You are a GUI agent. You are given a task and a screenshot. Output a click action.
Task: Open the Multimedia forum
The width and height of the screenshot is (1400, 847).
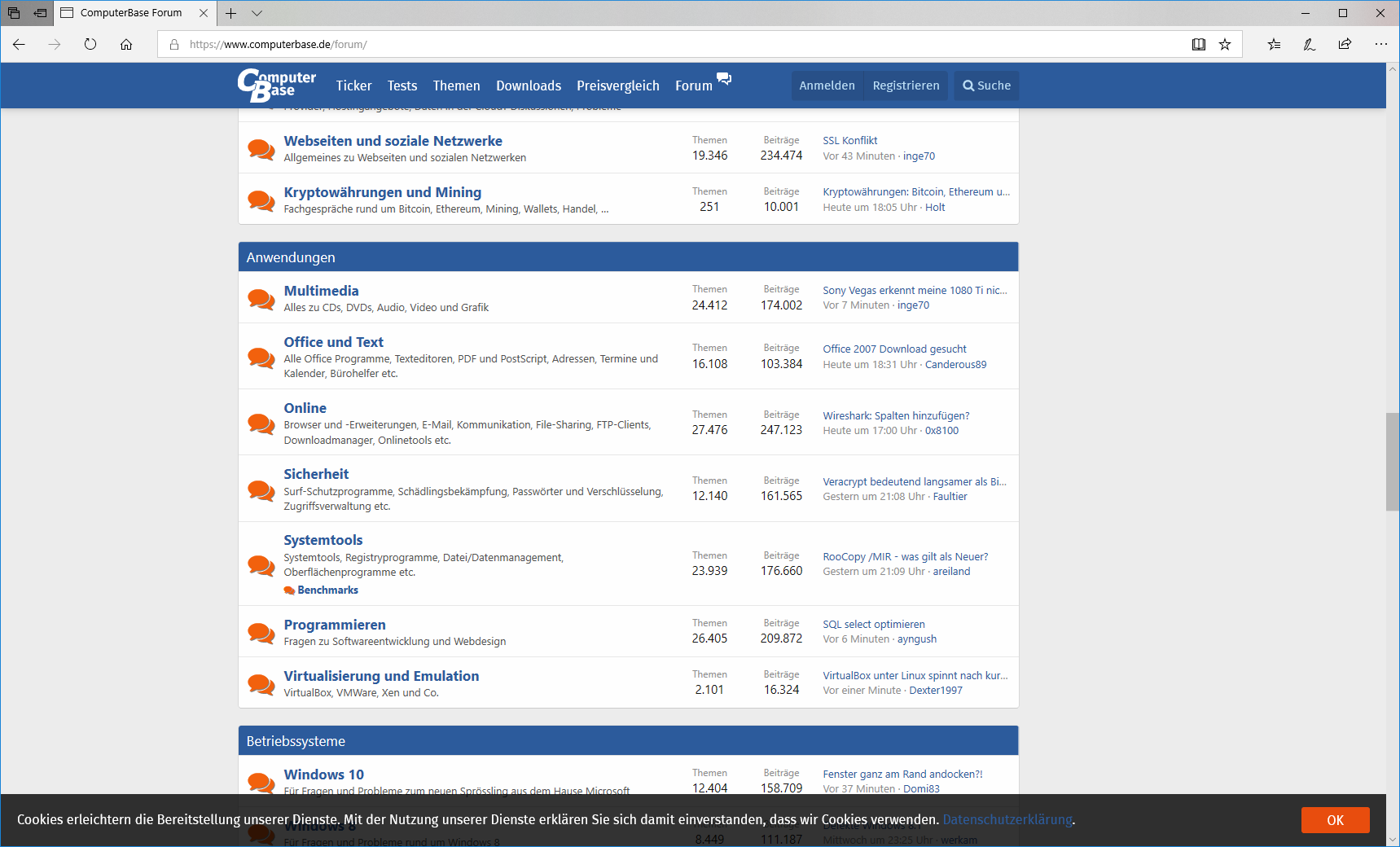pos(321,291)
